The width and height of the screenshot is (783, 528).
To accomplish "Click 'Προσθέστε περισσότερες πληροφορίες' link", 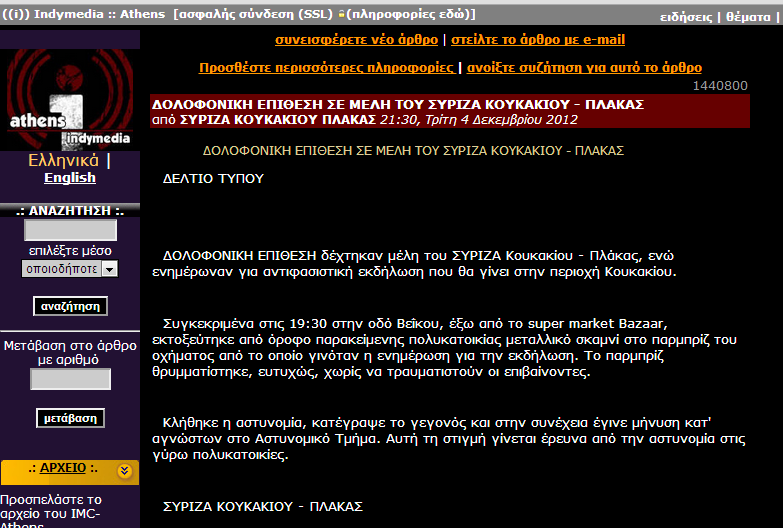I will pos(326,68).
